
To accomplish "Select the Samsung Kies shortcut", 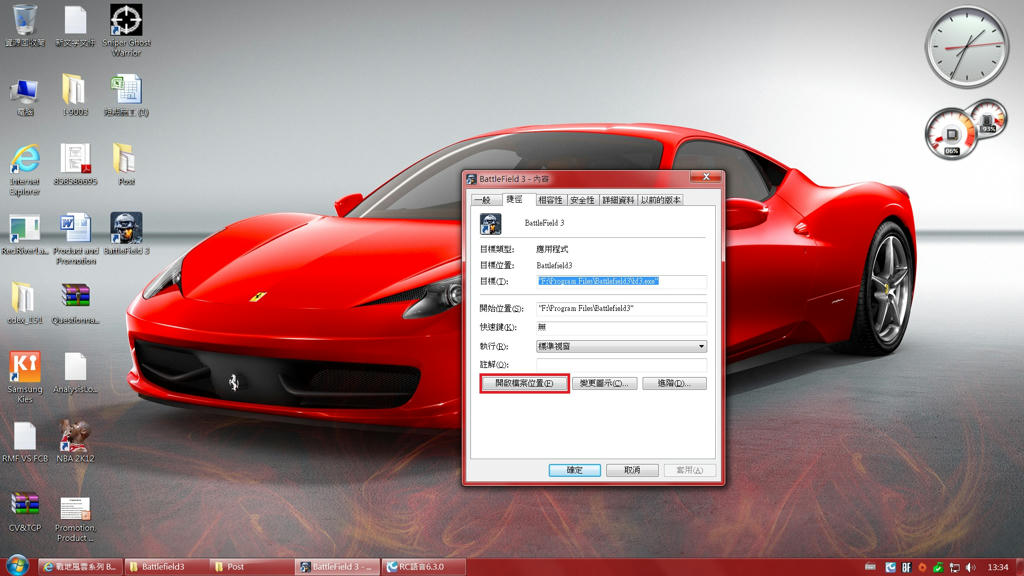I will (25, 377).
